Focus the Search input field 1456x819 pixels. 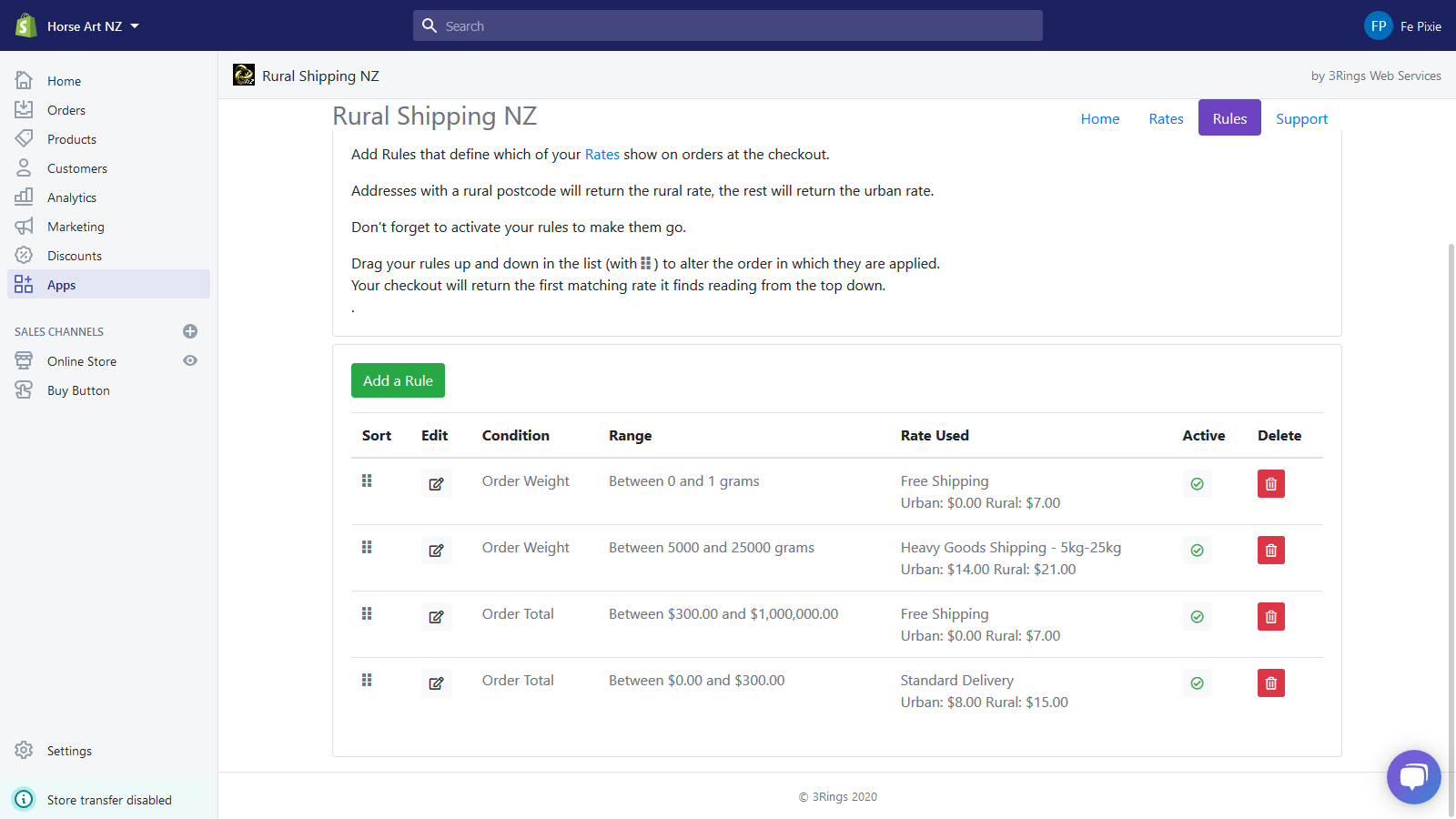tap(728, 26)
